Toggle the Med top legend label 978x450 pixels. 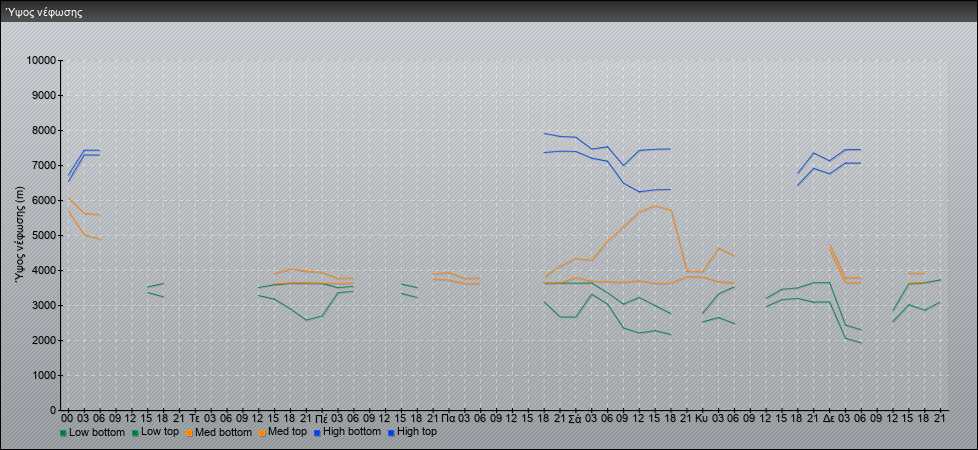pyautogui.click(x=287, y=432)
